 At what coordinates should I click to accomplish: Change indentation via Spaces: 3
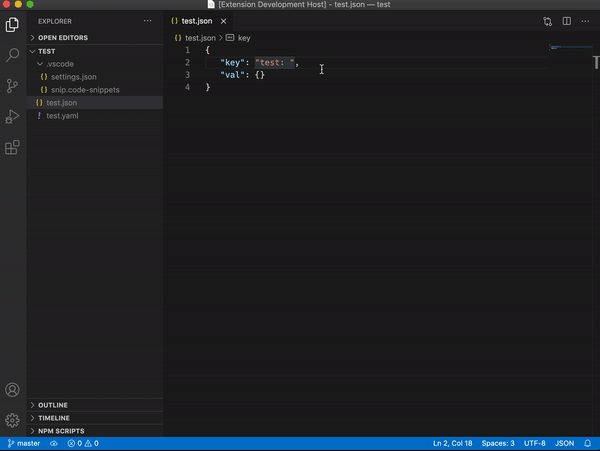[498, 443]
